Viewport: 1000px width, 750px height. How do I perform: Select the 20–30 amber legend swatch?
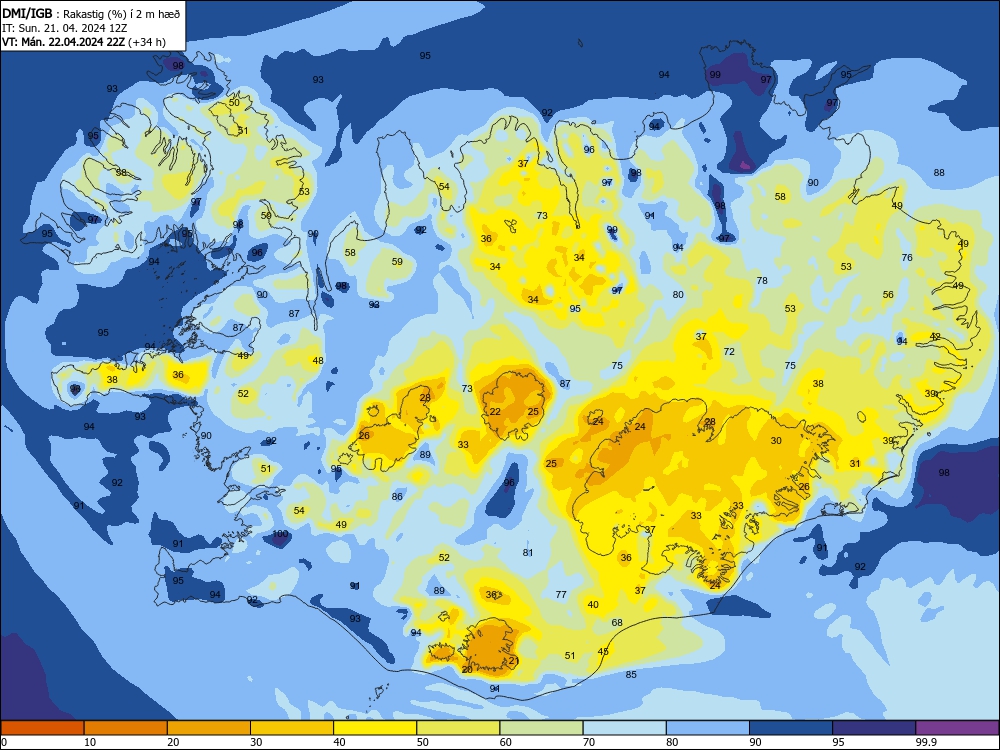coord(209,728)
